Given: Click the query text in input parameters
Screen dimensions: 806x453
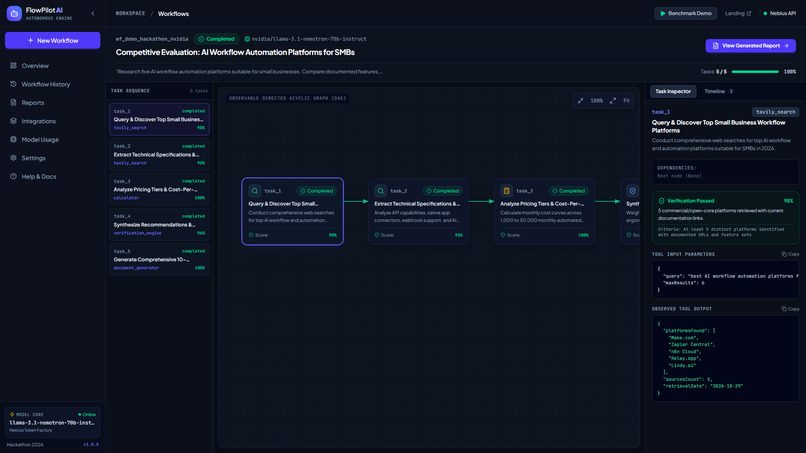Looking at the screenshot, I should pyautogui.click(x=731, y=276).
